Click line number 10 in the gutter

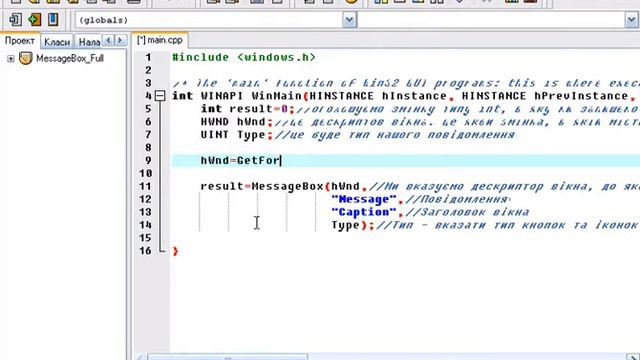pos(145,173)
